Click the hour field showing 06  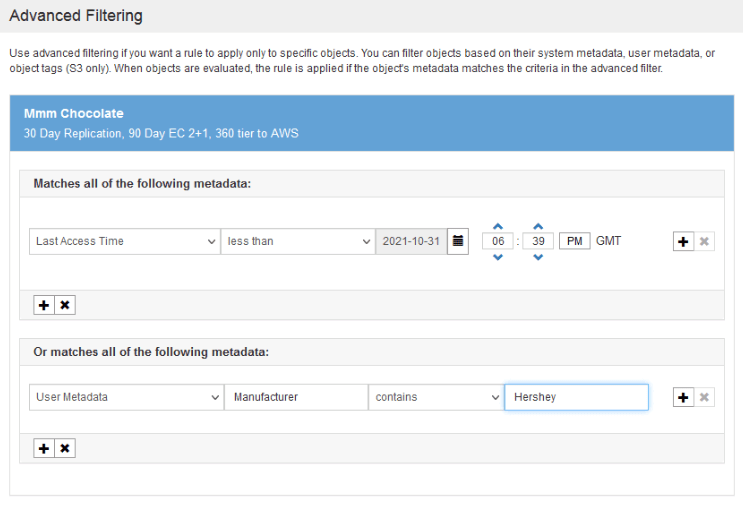tap(498, 241)
